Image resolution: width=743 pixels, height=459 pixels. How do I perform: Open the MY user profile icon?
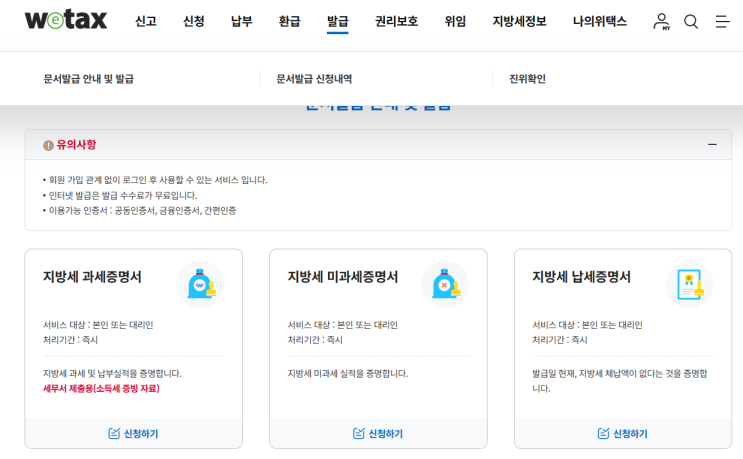coord(661,21)
